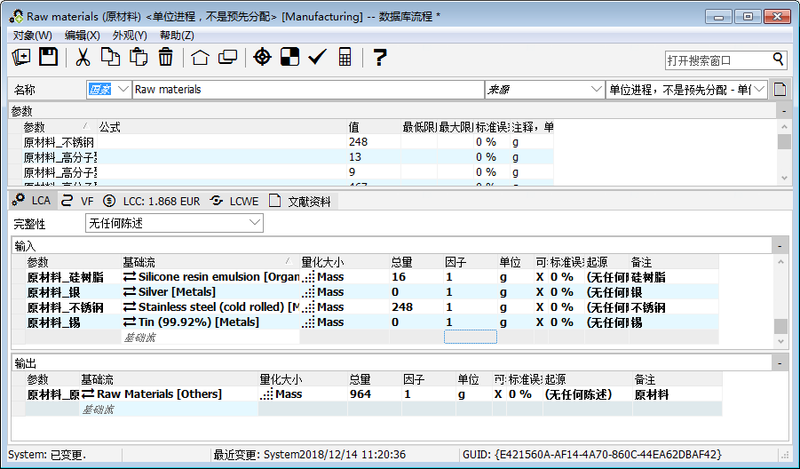Click the crosshair target icon

262,57
